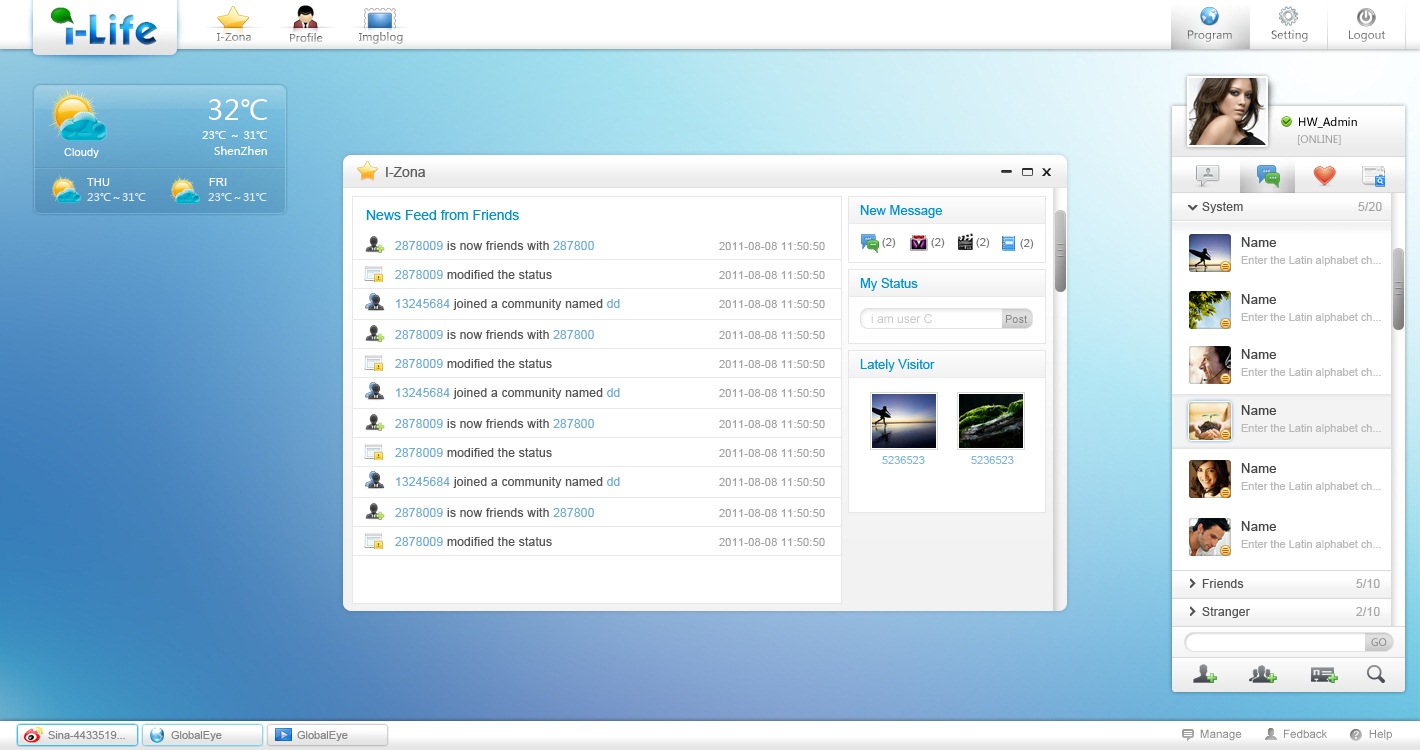Click the 5/20 count beside System
This screenshot has width=1420, height=750.
pos(1370,207)
